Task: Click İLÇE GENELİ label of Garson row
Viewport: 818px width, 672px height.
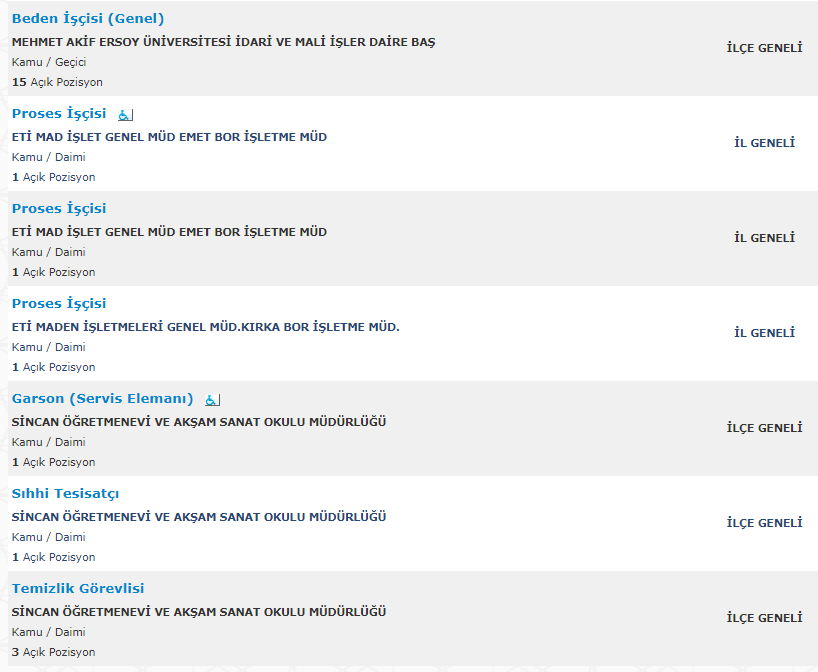Action: [x=764, y=428]
